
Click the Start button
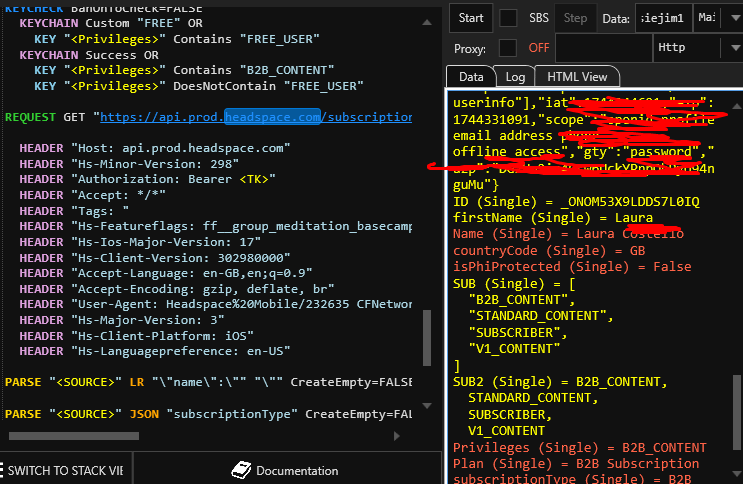(x=471, y=18)
